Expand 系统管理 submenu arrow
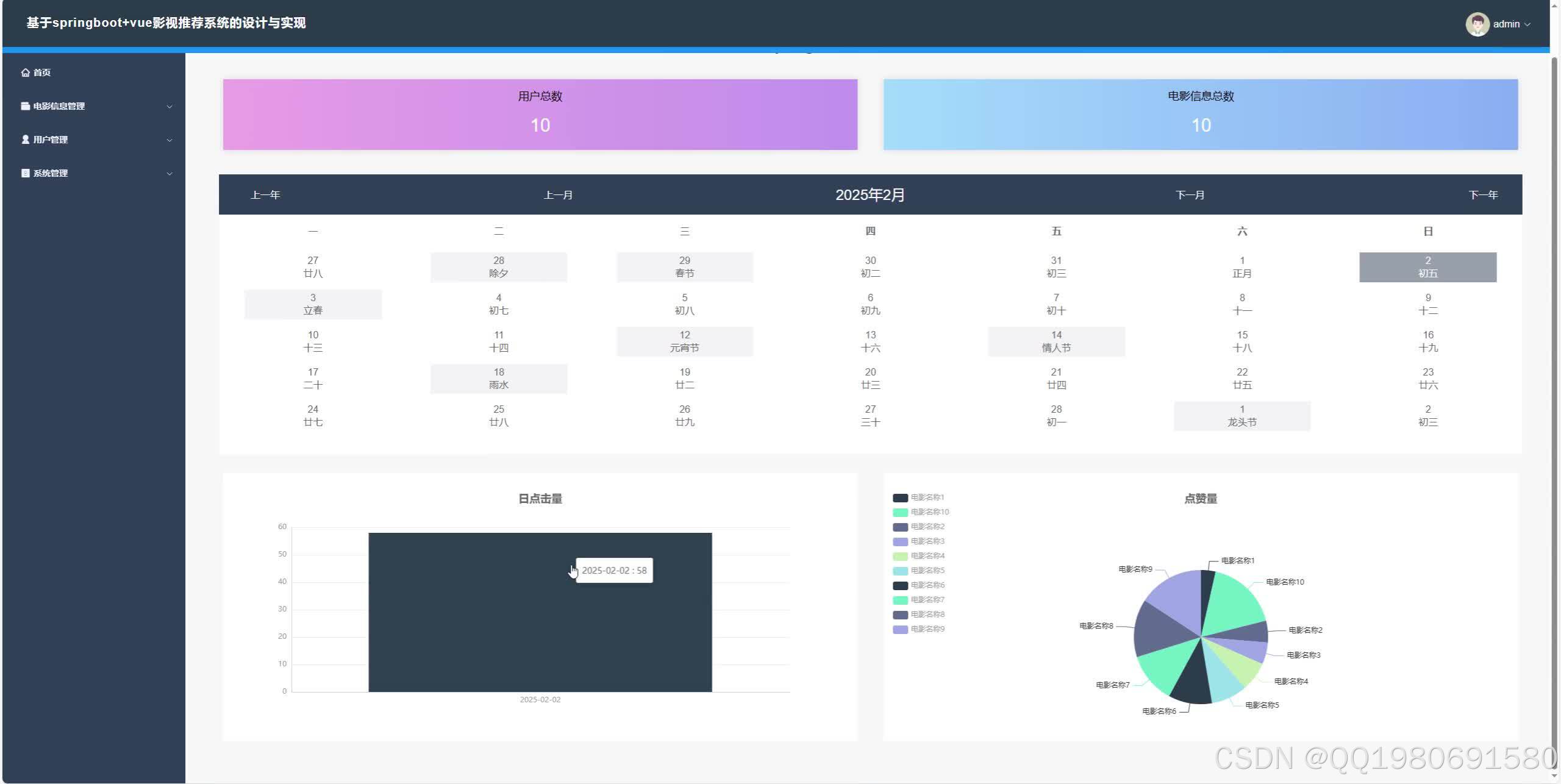Screen dimensions: 1561x784 [x=170, y=174]
